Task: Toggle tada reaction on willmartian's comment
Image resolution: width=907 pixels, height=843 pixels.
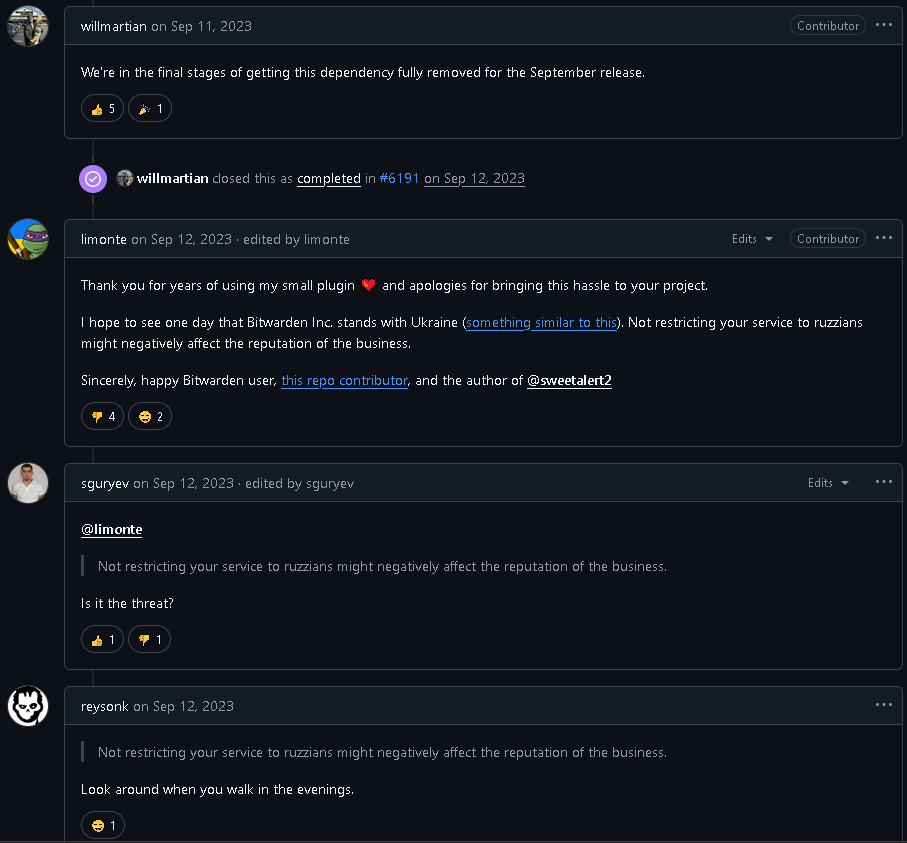Action: click(150, 109)
